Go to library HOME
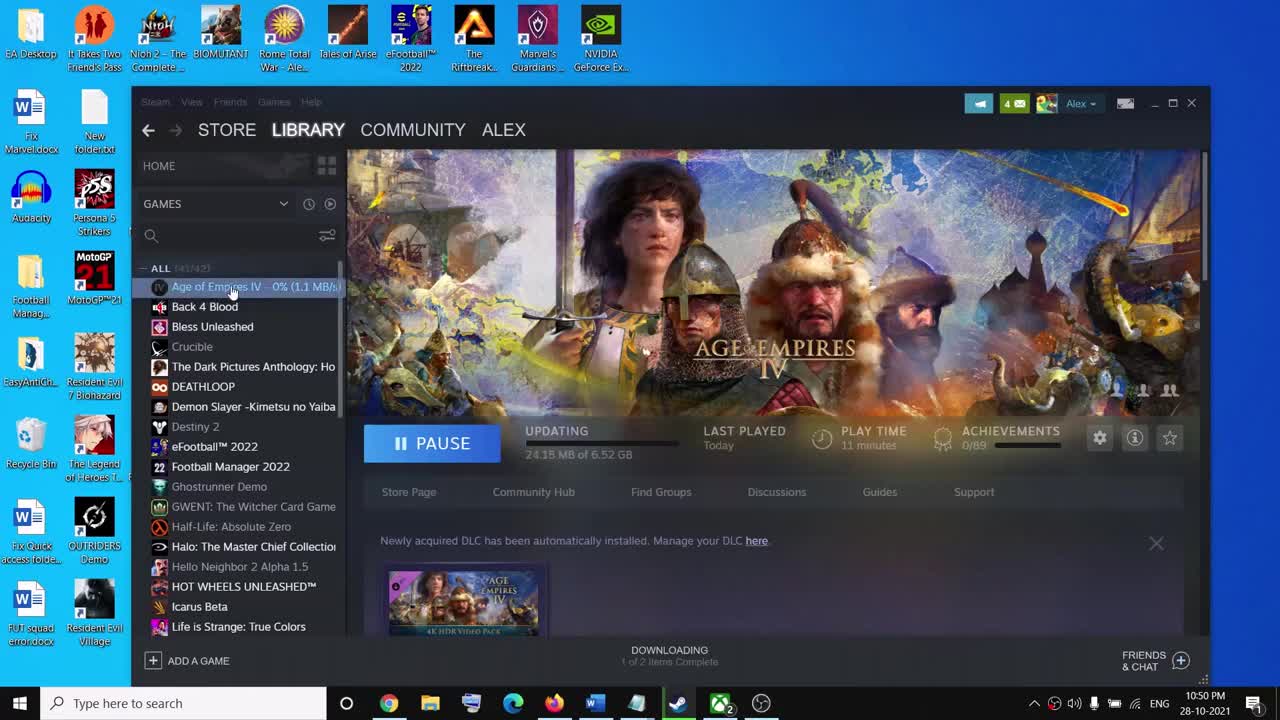1280x720 pixels. tap(159, 166)
